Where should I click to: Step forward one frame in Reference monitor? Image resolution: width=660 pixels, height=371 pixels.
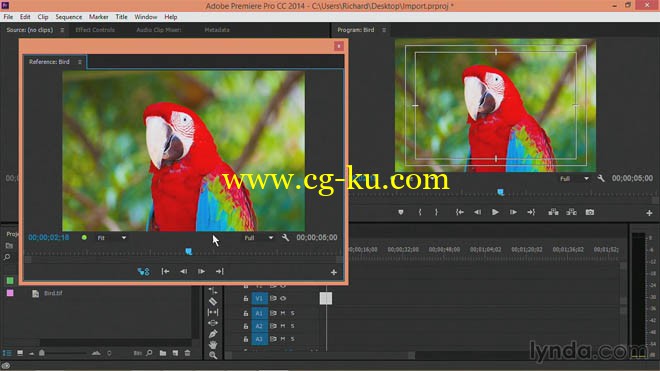201,272
